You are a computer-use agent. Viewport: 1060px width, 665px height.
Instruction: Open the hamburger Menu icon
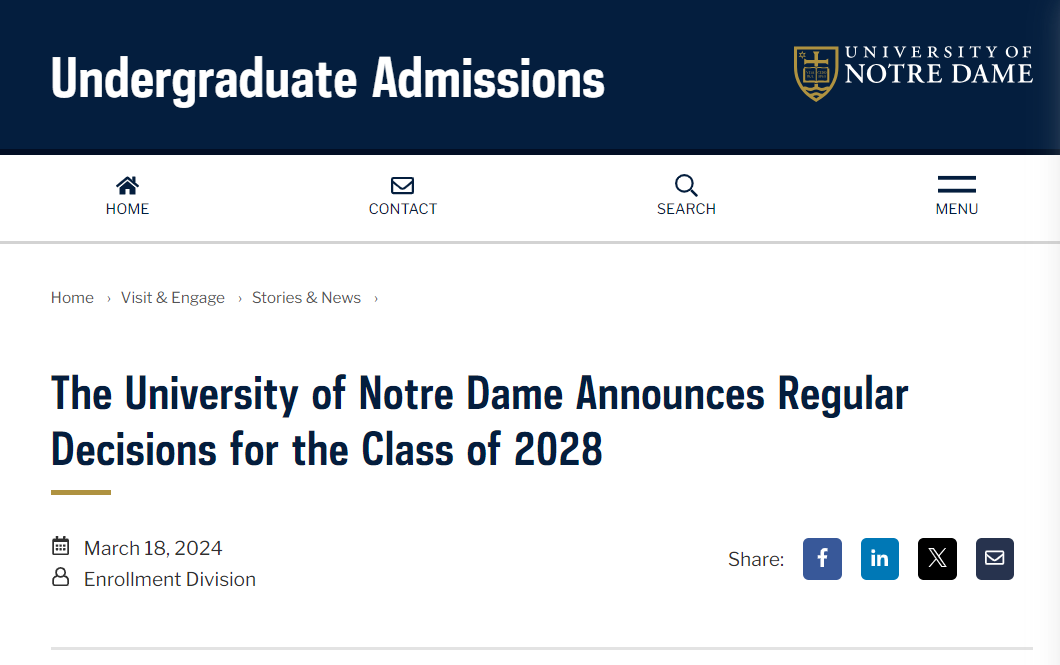coord(957,184)
